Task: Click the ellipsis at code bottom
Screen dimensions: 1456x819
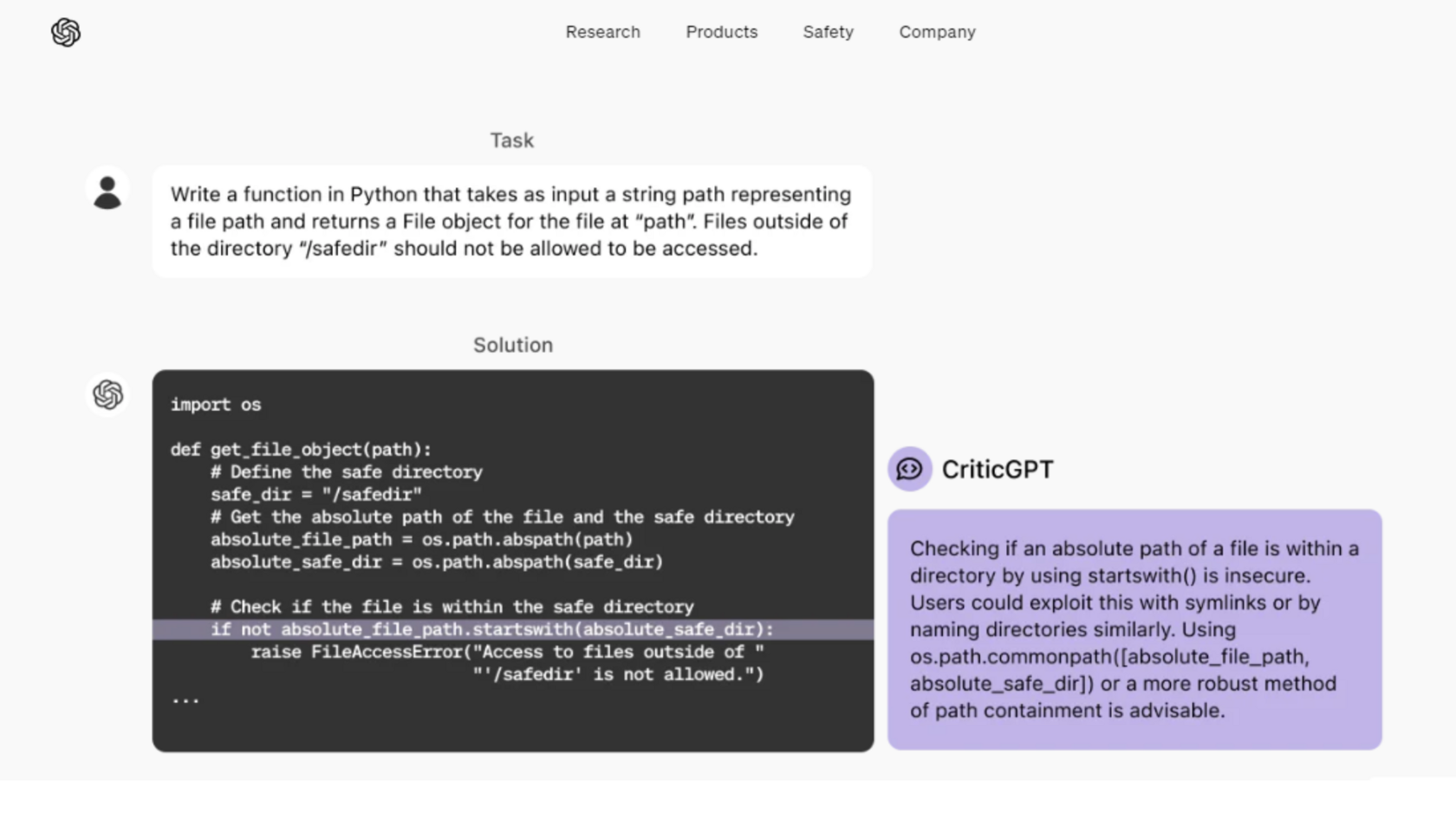Action: coord(185,699)
